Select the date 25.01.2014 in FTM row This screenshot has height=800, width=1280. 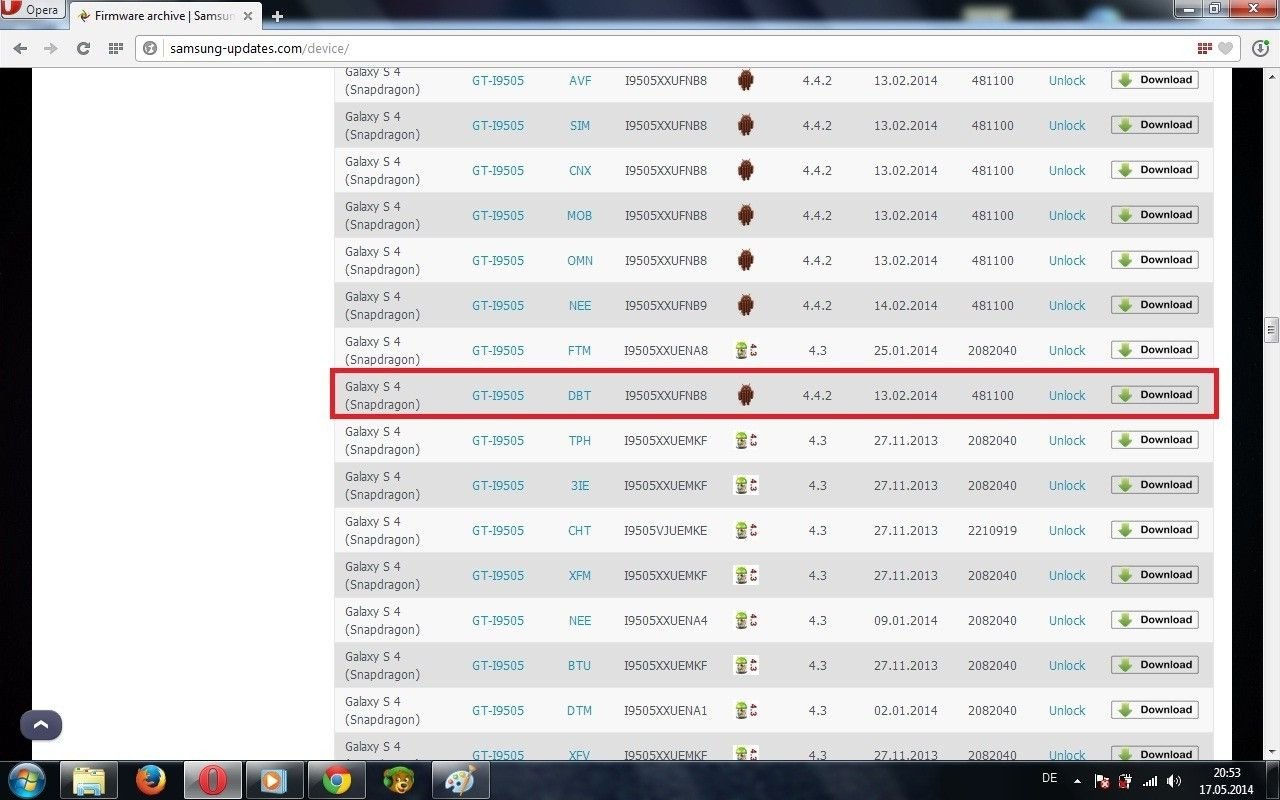(906, 351)
